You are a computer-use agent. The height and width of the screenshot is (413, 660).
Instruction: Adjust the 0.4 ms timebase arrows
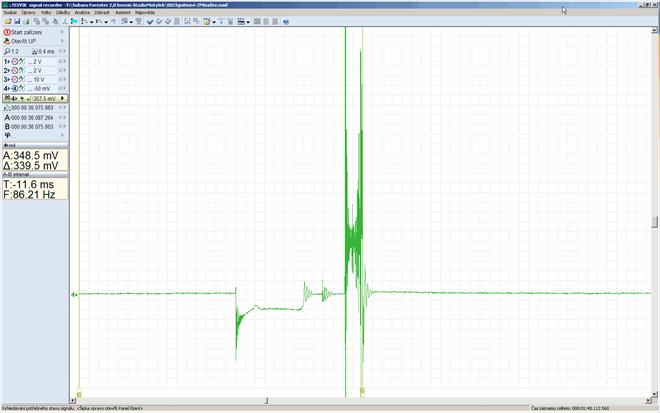62,51
